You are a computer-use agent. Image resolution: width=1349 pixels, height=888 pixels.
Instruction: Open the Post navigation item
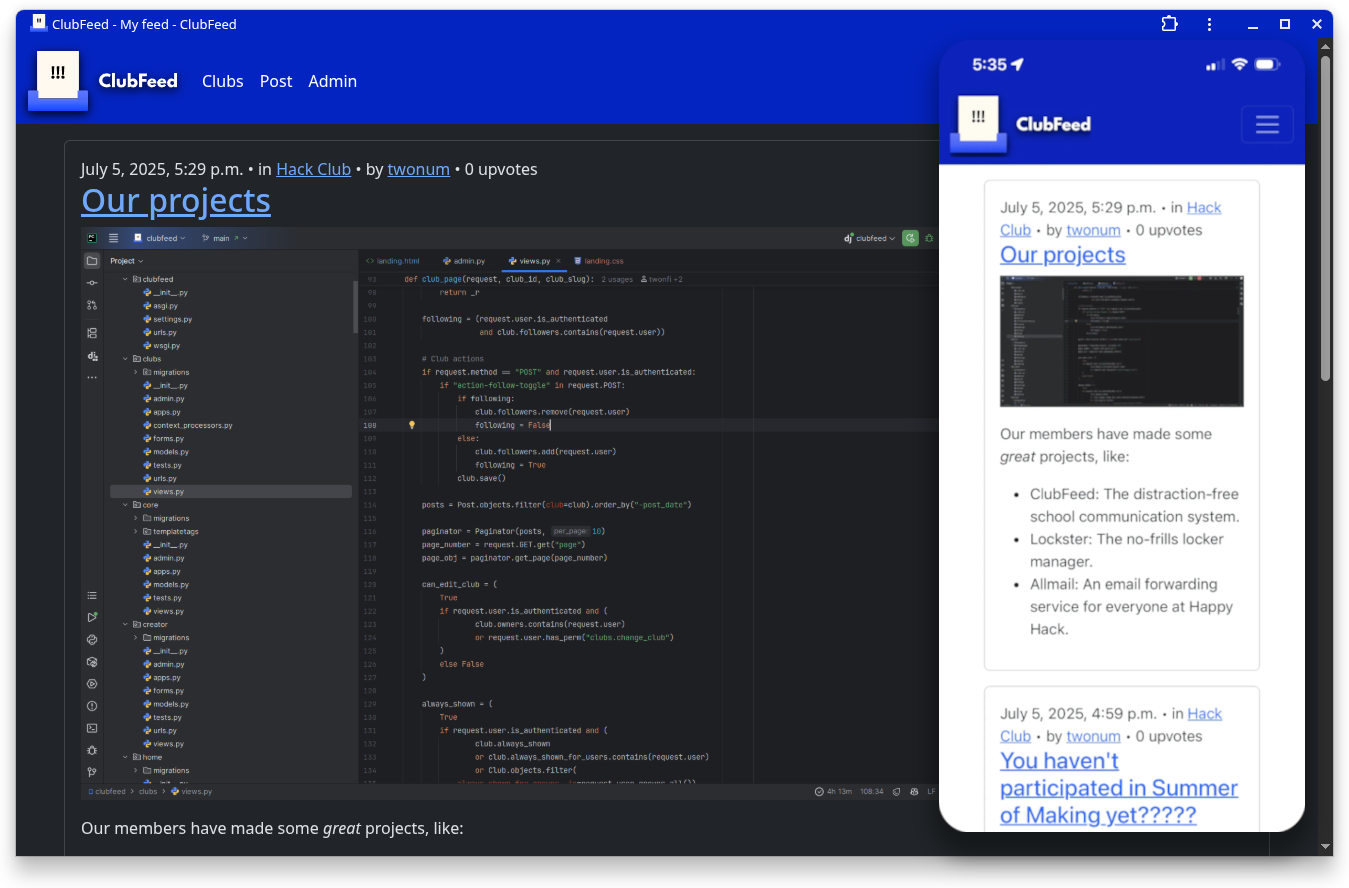click(276, 81)
